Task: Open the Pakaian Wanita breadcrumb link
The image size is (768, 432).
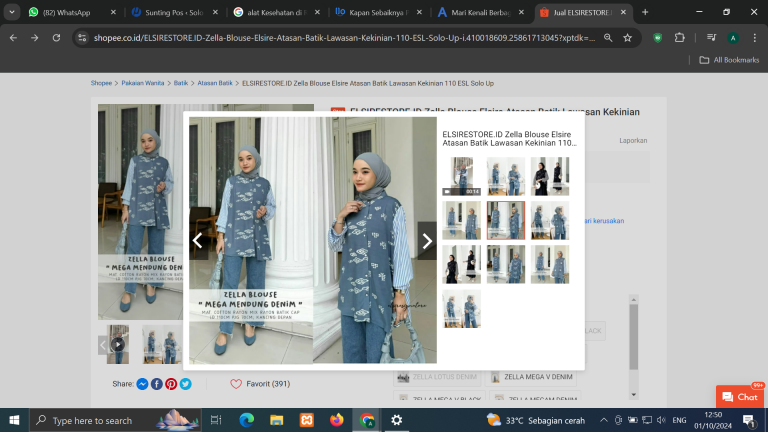Action: click(143, 83)
